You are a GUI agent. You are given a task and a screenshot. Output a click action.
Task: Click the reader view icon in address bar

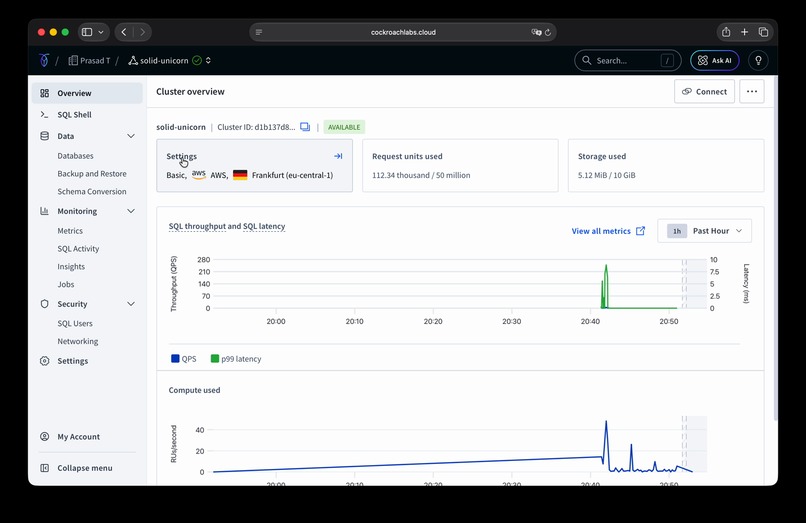(x=259, y=32)
